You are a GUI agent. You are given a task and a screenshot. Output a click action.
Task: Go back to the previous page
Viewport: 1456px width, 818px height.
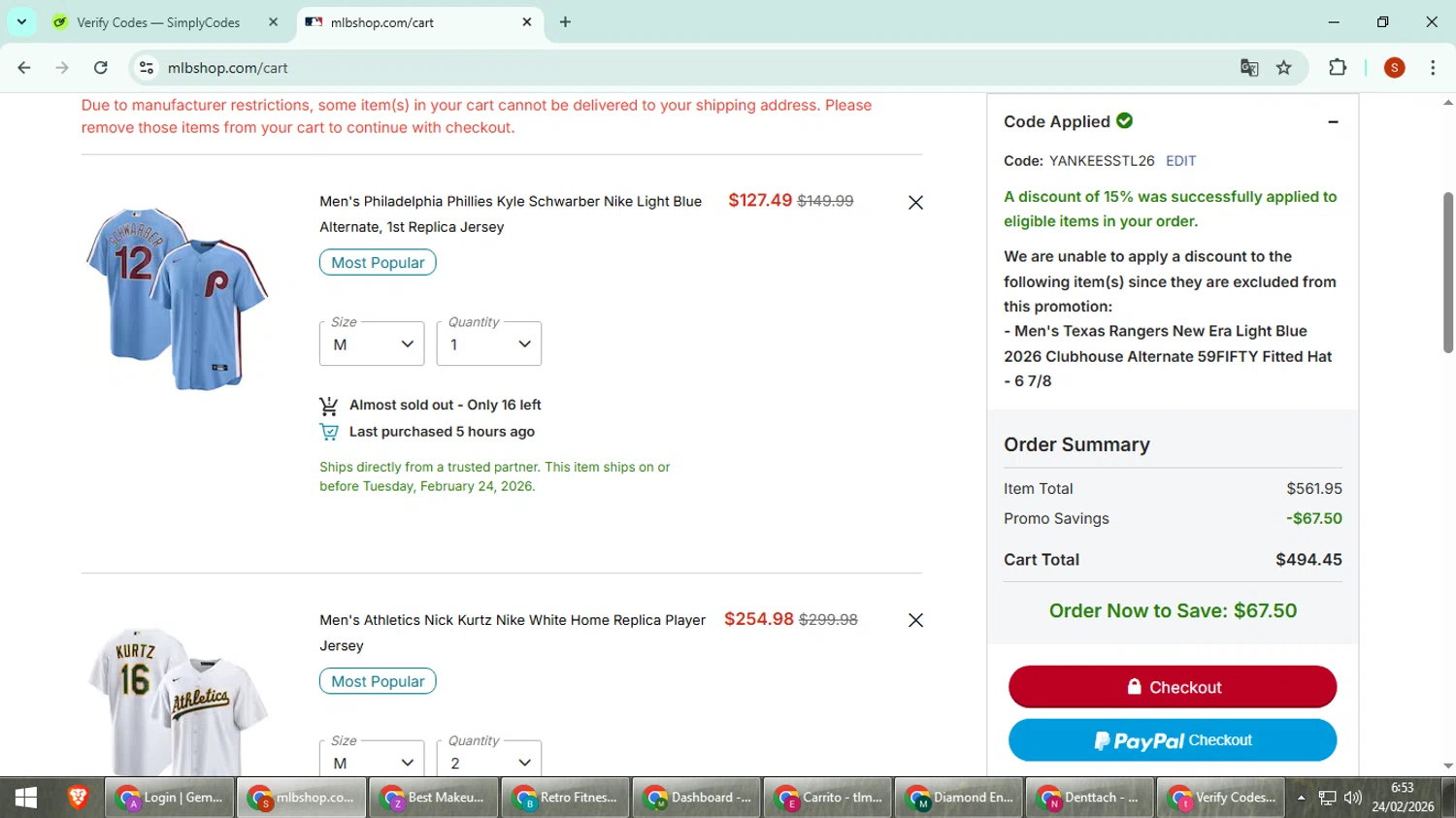24,68
